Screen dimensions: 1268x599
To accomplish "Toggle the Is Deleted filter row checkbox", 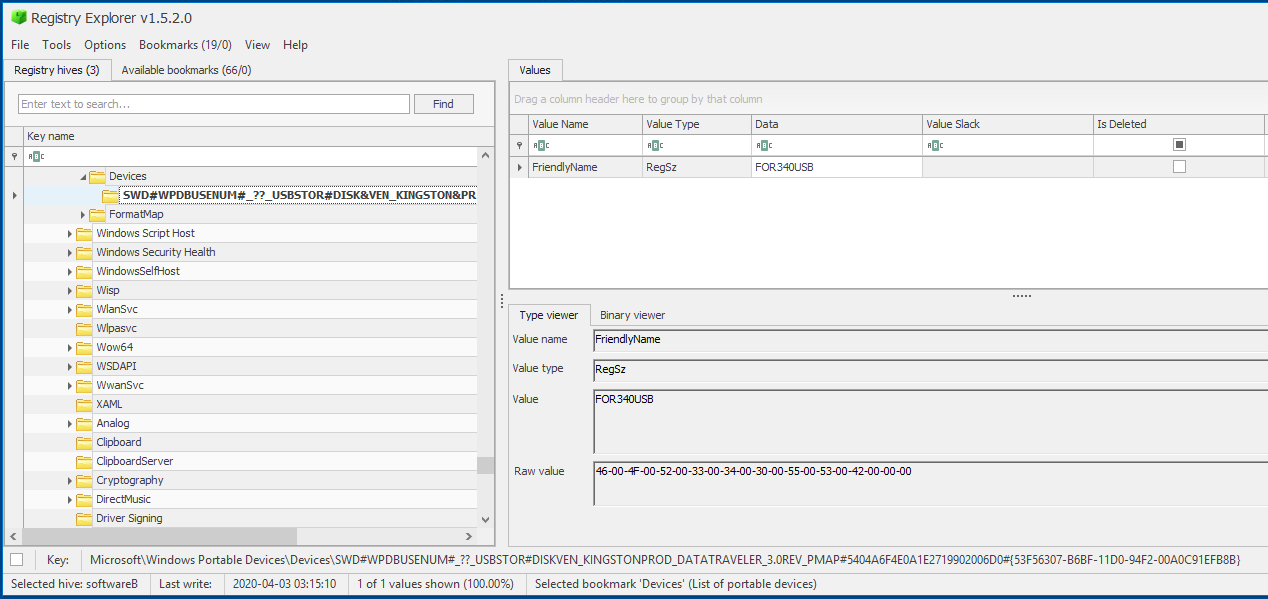I will (1179, 145).
